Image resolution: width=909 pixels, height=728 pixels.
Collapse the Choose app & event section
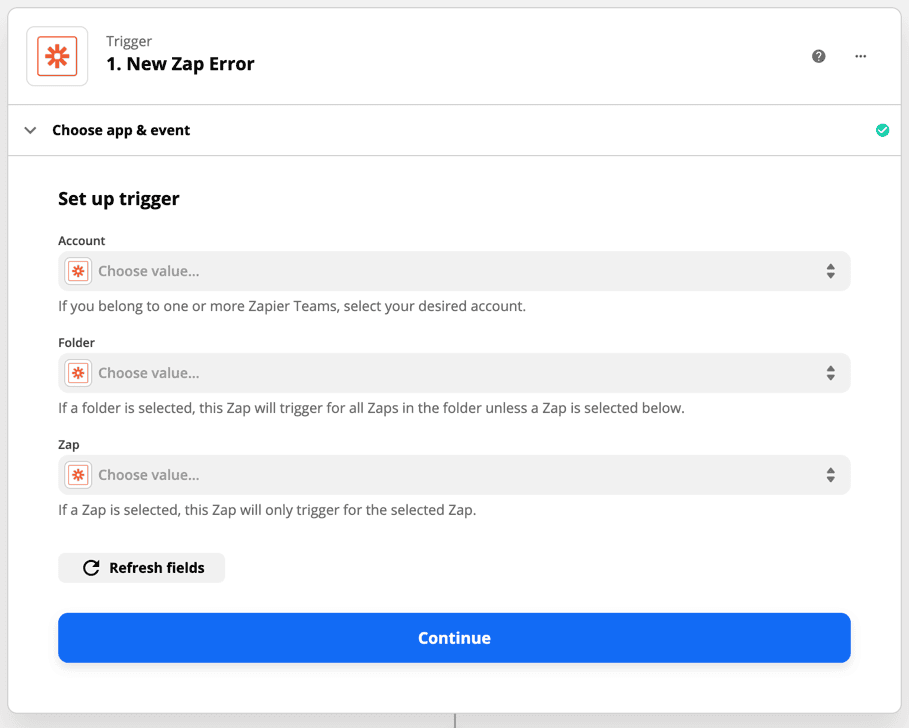[x=30, y=130]
